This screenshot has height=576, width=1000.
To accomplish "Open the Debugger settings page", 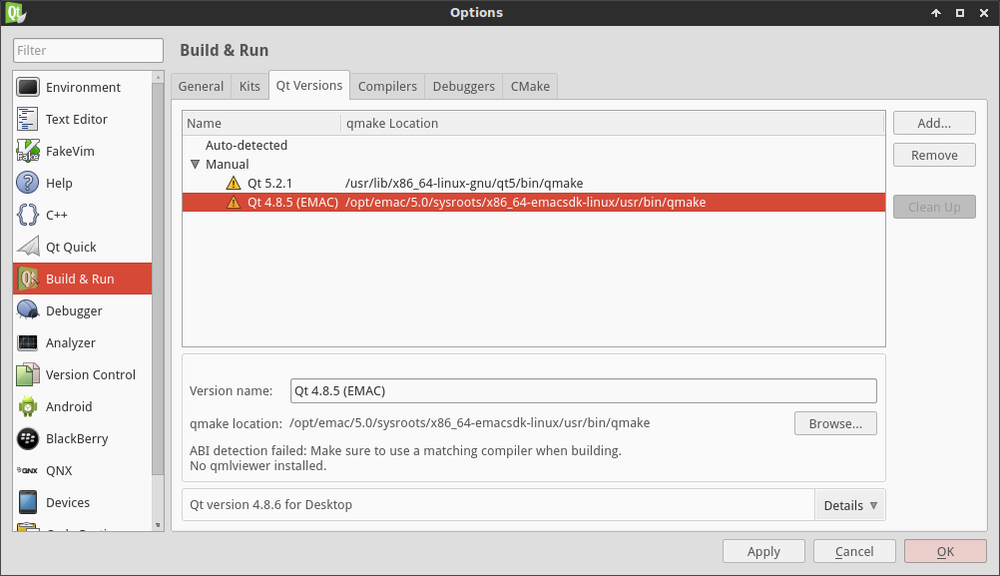I will pyautogui.click(x=72, y=310).
